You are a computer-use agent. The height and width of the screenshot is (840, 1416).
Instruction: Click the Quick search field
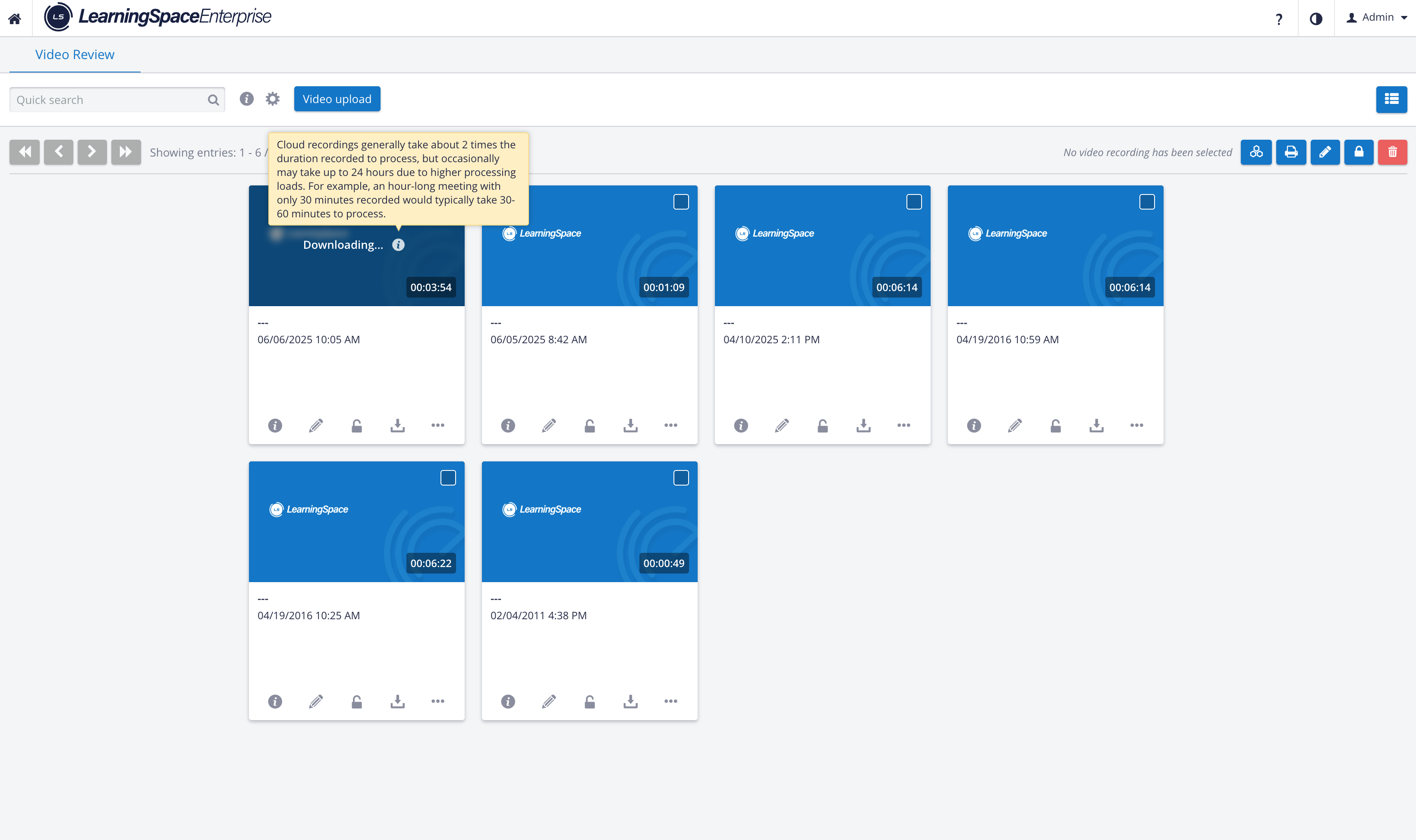[117, 100]
